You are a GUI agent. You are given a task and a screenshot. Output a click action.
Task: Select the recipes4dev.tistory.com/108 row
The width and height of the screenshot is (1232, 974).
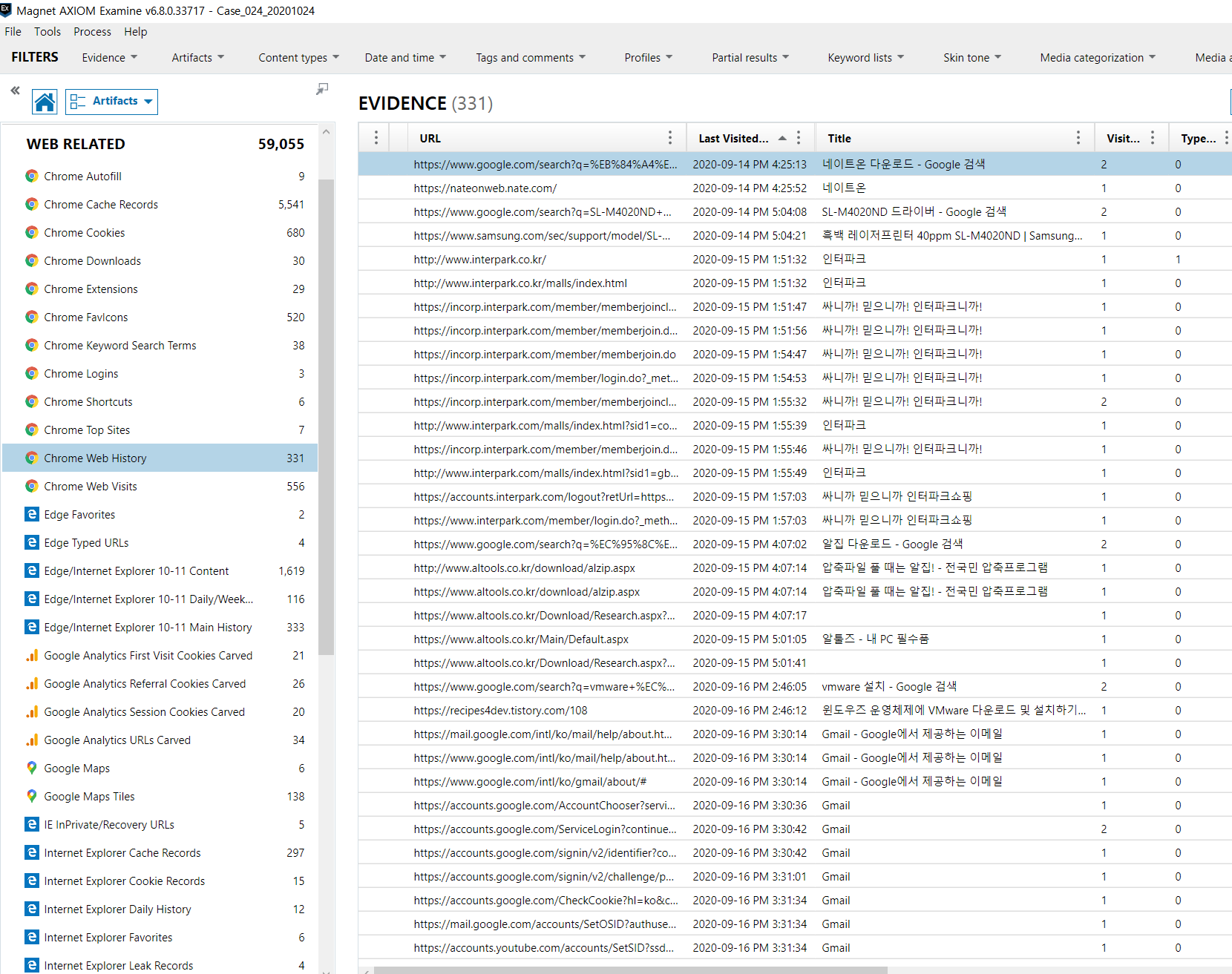pyautogui.click(x=795, y=711)
